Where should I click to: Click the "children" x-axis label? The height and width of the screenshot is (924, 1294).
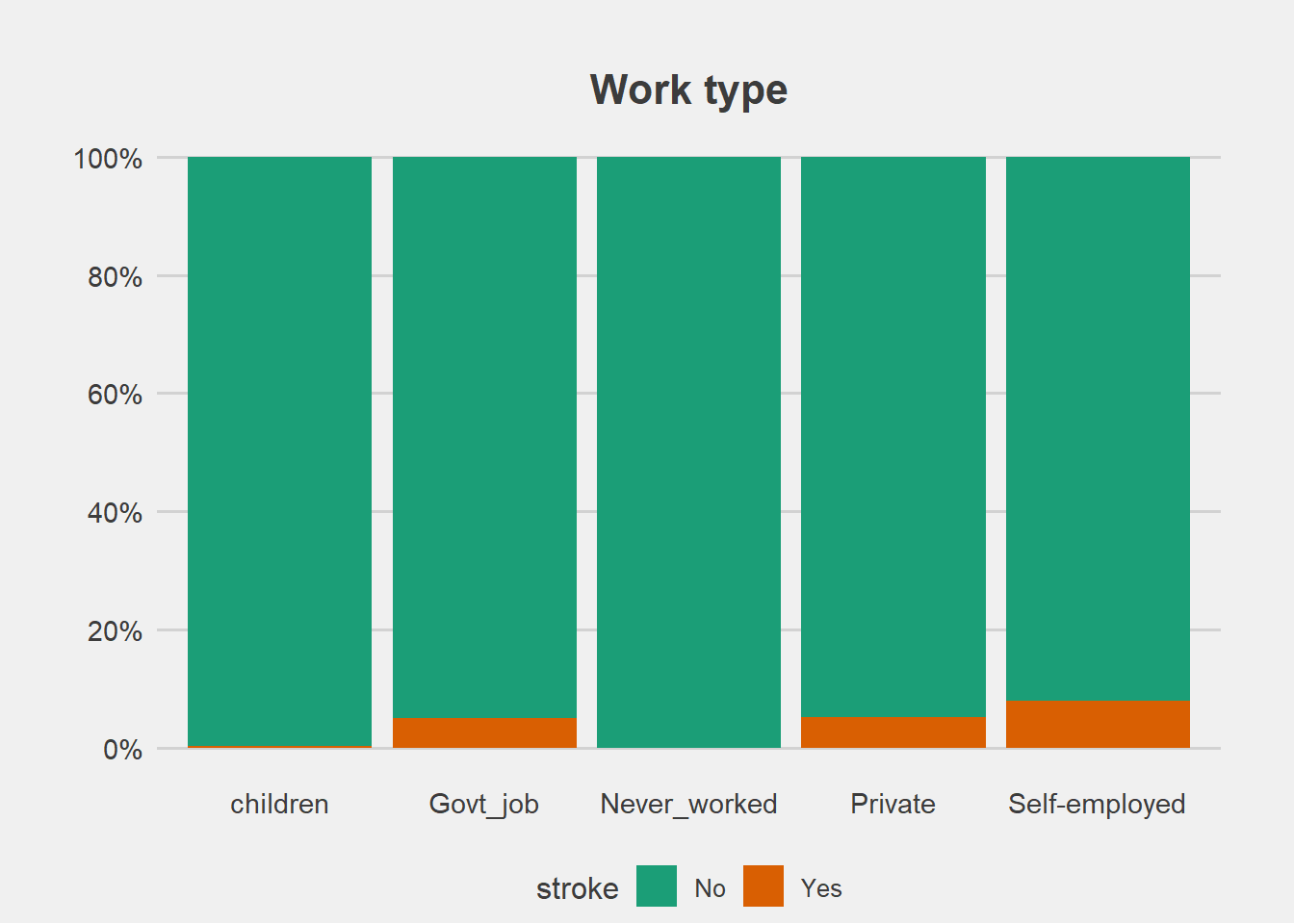(x=279, y=804)
